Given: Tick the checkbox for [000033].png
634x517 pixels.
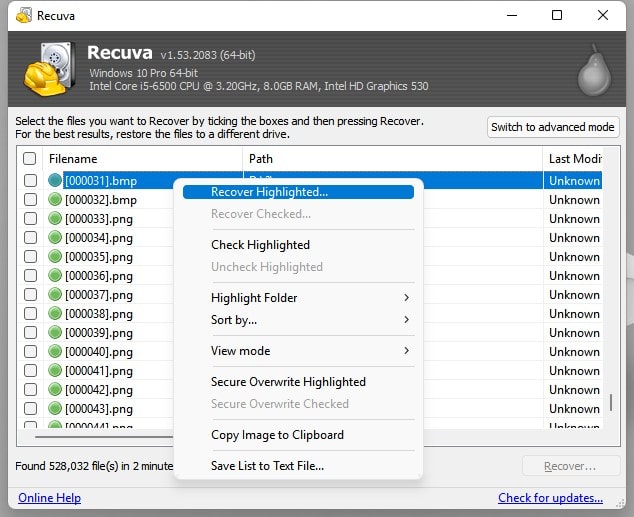Looking at the screenshot, I should pos(30,218).
